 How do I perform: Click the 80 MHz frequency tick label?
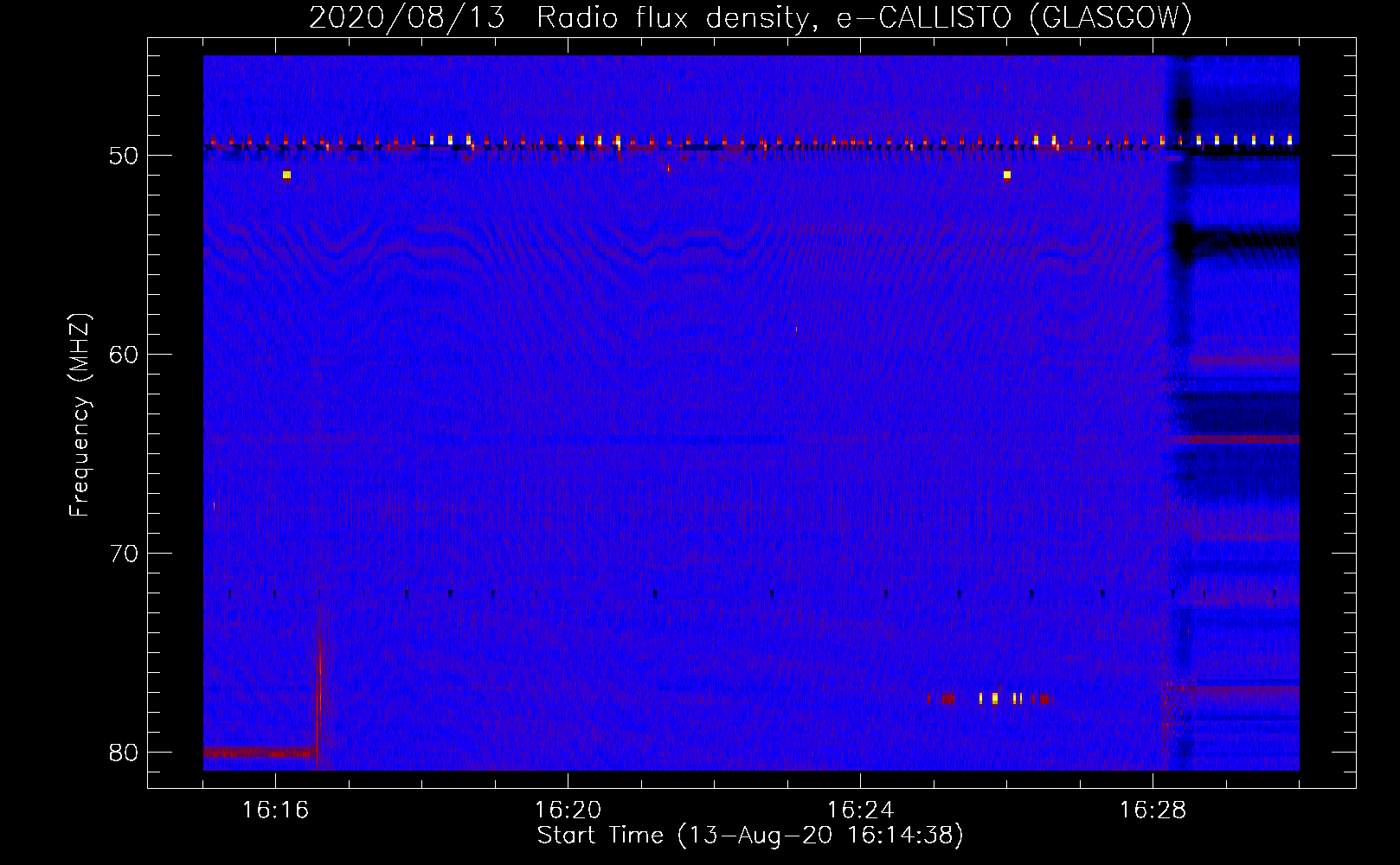[125, 753]
